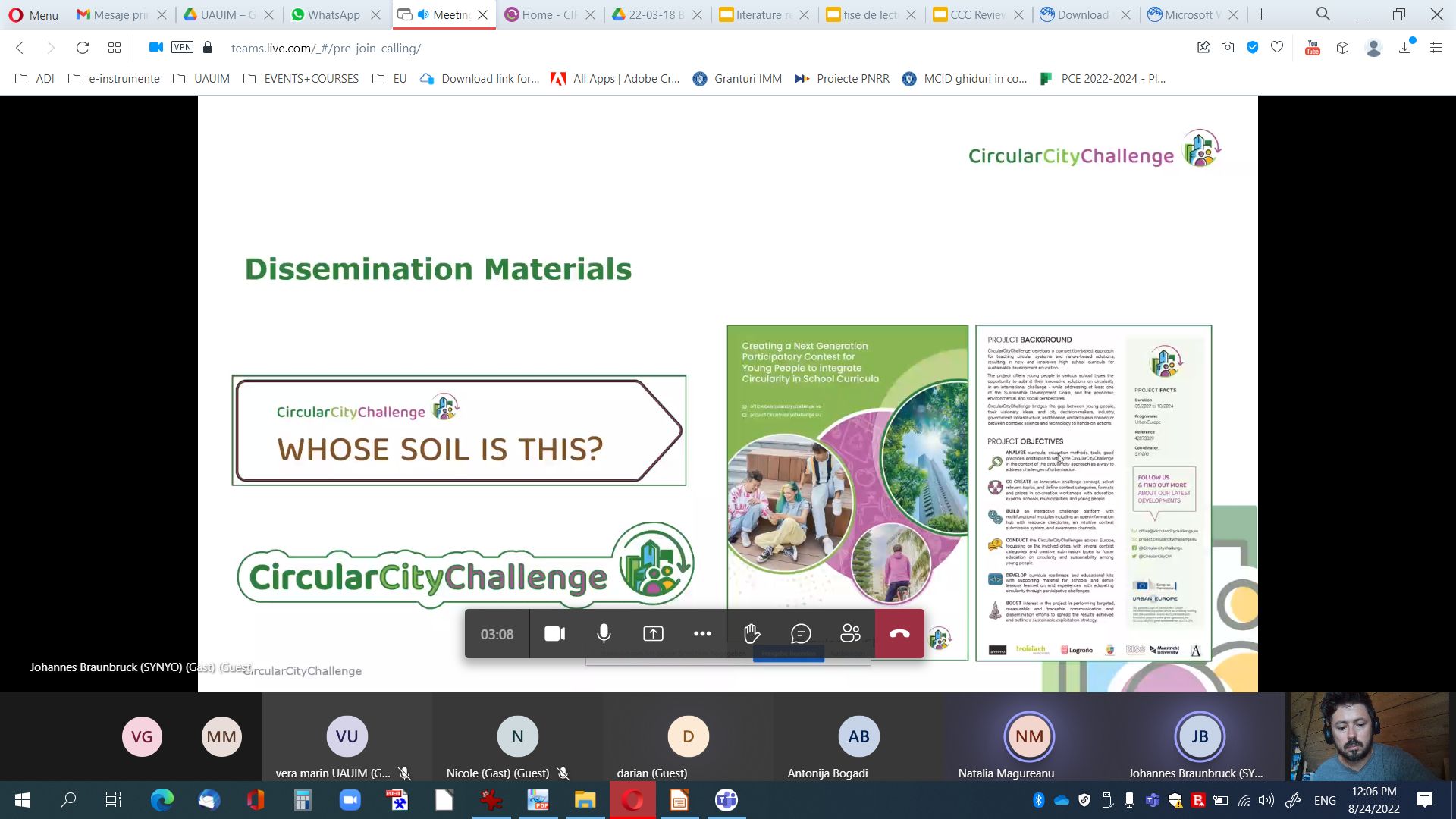Image resolution: width=1456 pixels, height=819 pixels.
Task: Open Download link for bookmark
Action: (x=480, y=78)
